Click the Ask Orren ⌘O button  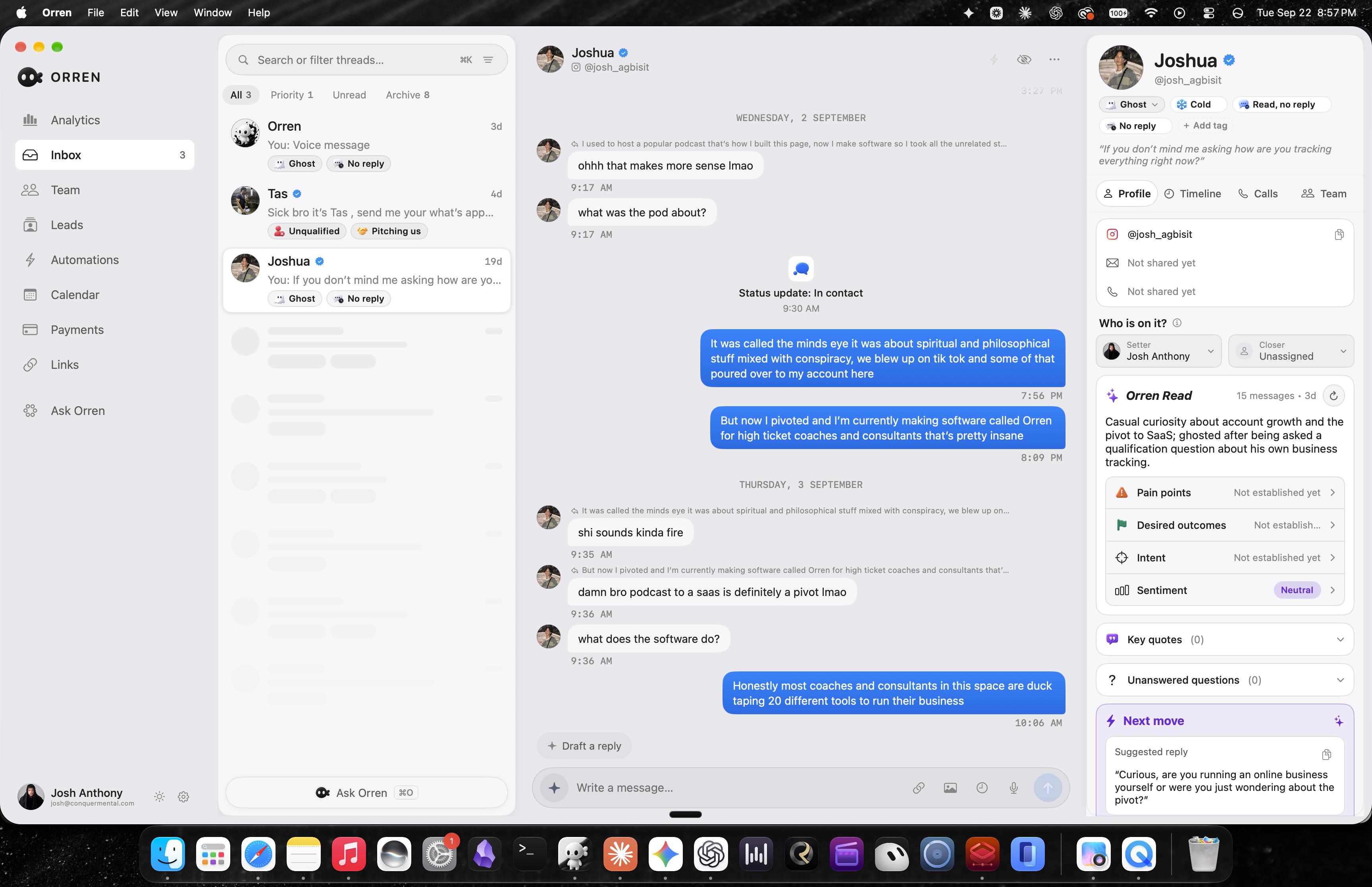367,793
